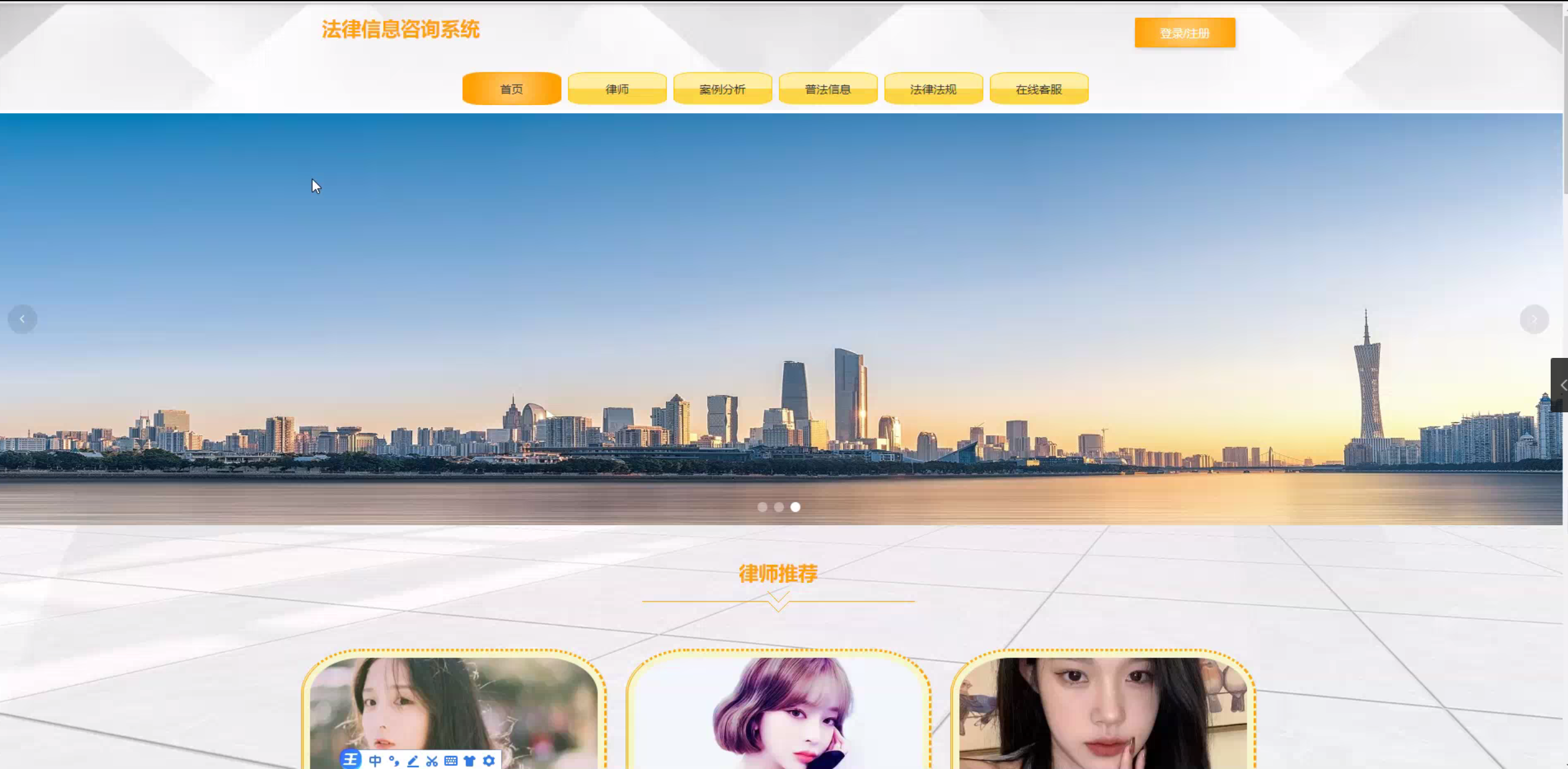1568x769 pixels.
Task: Click the 律师推荐 section heading
Action: pyautogui.click(x=778, y=574)
